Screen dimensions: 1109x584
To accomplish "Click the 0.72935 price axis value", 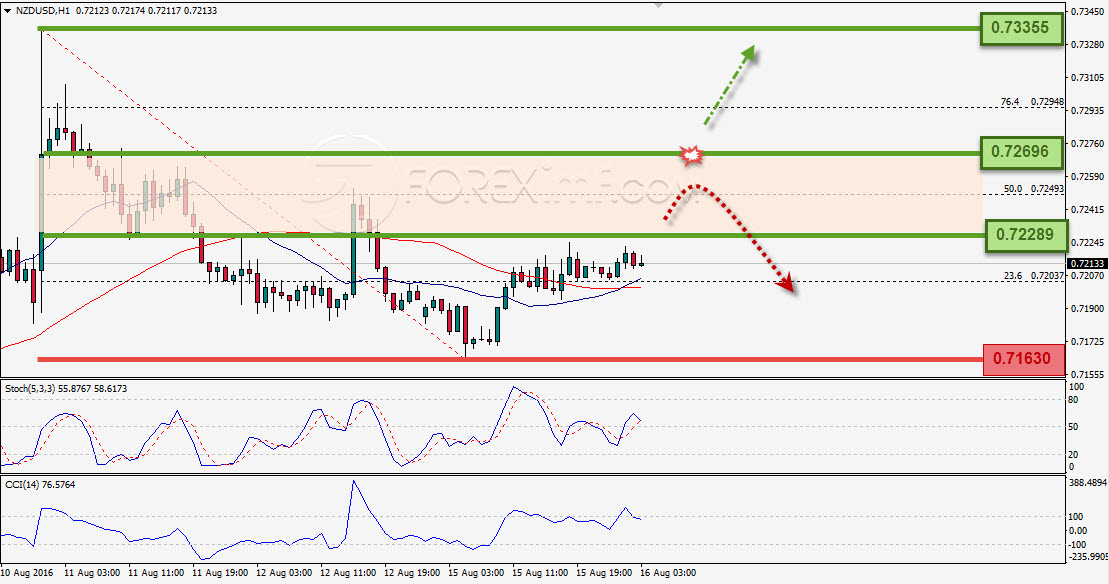I will pyautogui.click(x=1088, y=111).
